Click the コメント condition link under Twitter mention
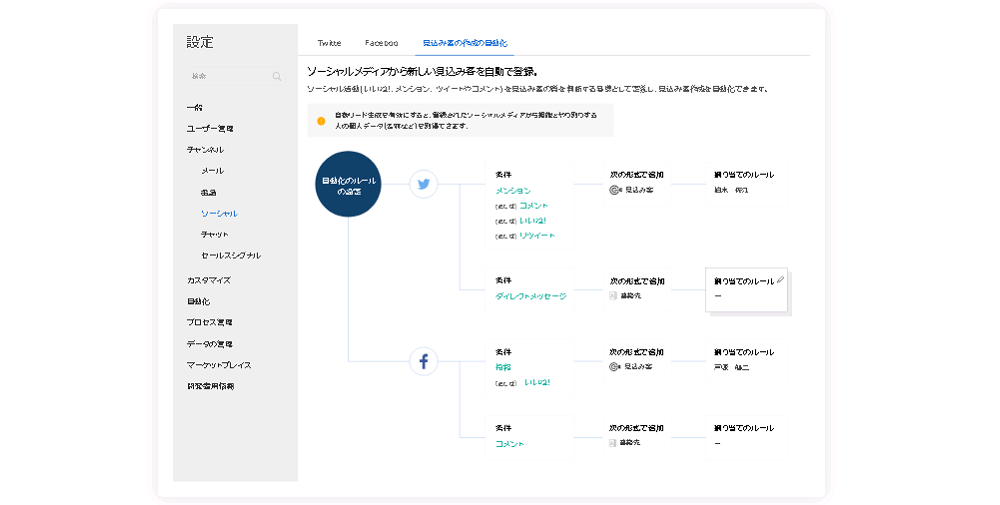Screen dimensions: 1000x505 [x=534, y=206]
